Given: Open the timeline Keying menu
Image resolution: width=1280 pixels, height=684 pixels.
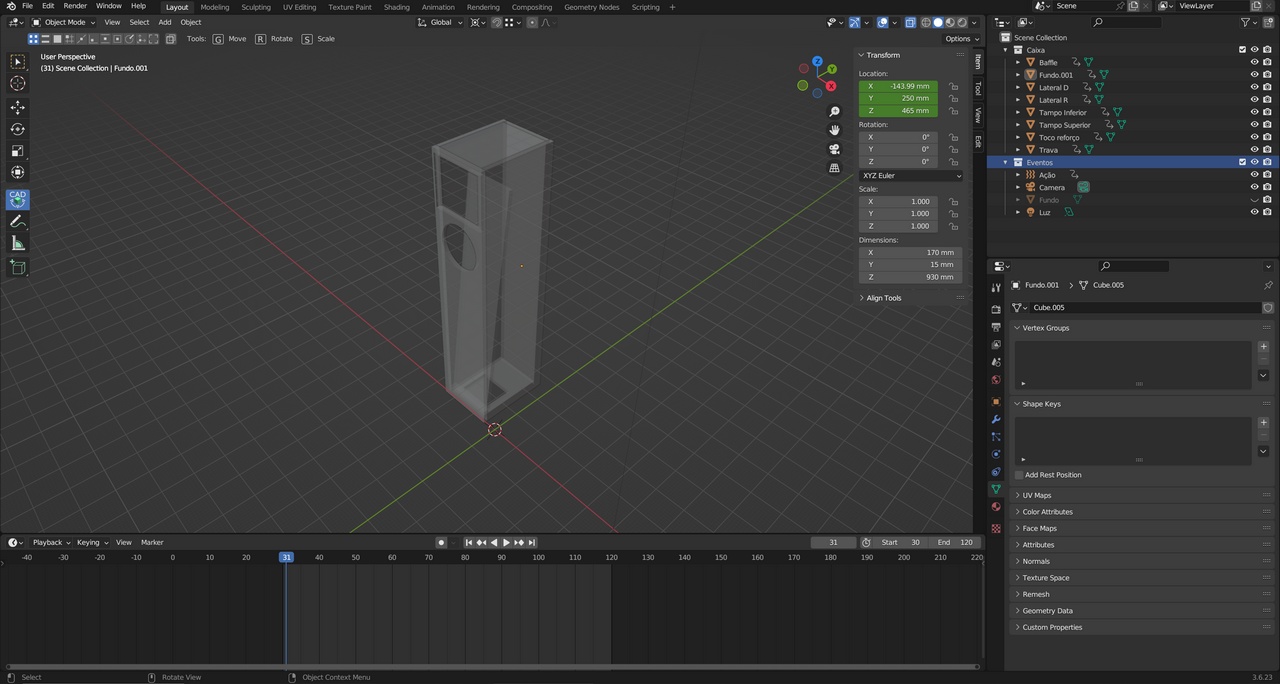Looking at the screenshot, I should coord(90,542).
